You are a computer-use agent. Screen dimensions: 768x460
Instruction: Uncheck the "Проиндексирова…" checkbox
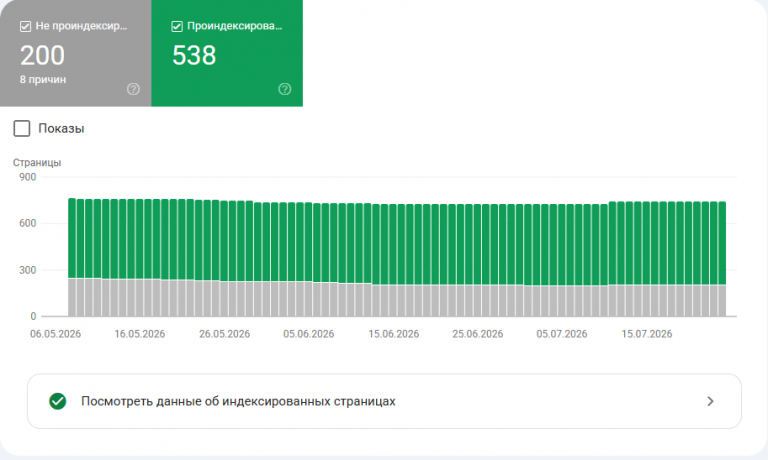(177, 26)
